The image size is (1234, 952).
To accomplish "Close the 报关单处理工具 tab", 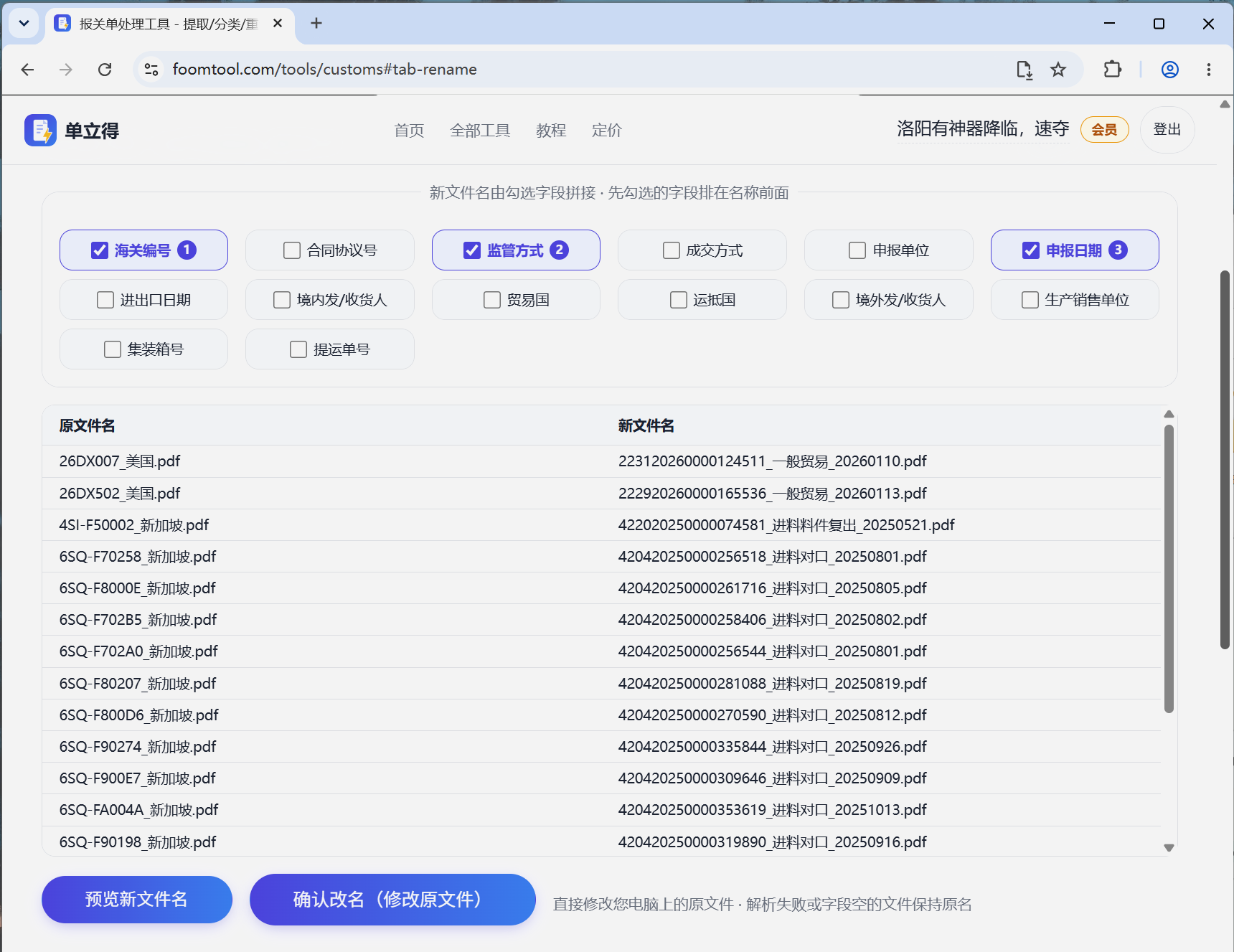I will tap(278, 24).
